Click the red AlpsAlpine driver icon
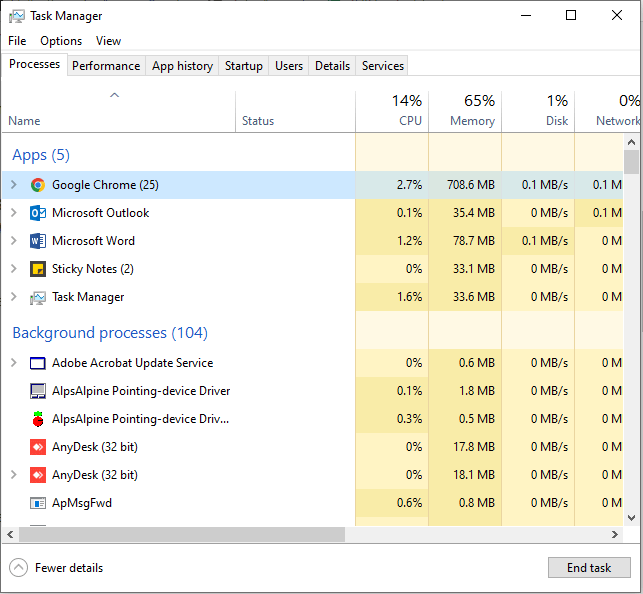 pyautogui.click(x=38, y=419)
